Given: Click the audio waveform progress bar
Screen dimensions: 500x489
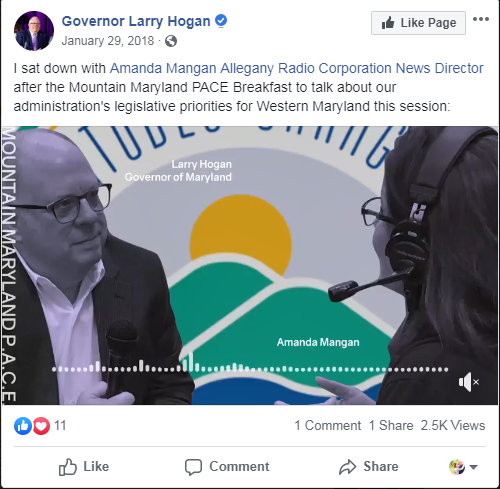Looking at the screenshot, I should (250, 367).
